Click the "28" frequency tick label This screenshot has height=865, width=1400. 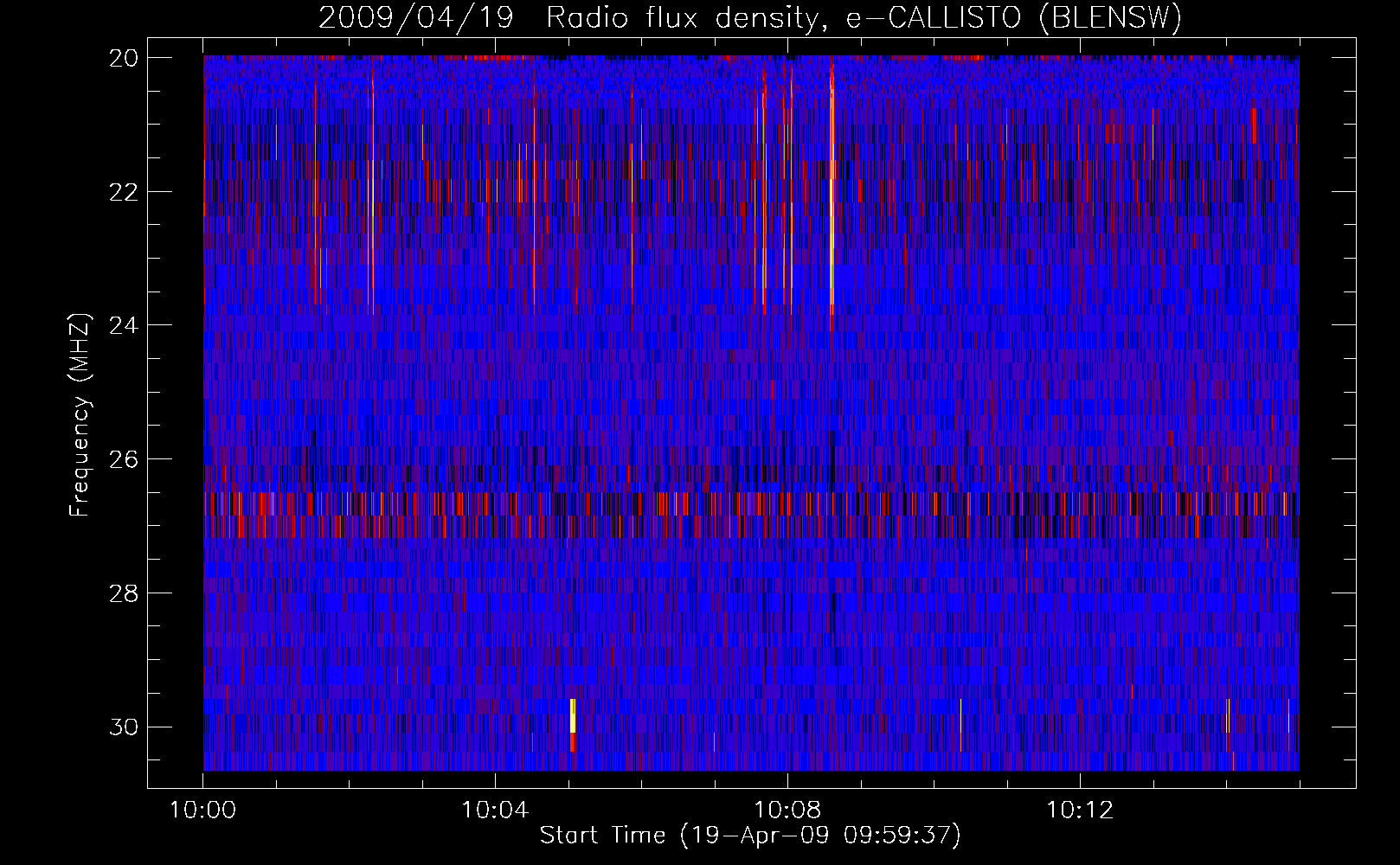(x=124, y=593)
